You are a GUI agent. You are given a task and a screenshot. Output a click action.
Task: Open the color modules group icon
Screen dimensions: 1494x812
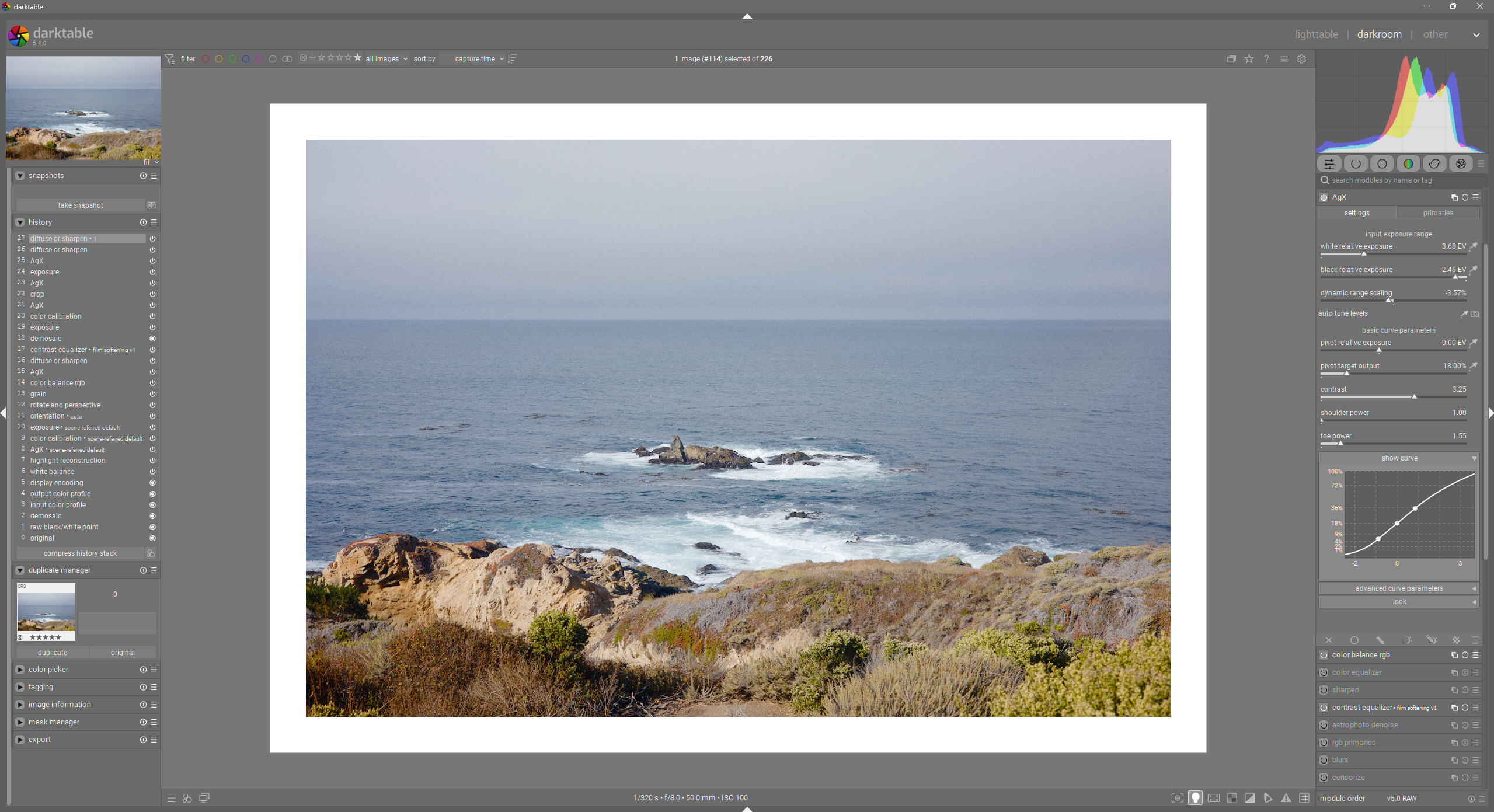(x=1408, y=164)
